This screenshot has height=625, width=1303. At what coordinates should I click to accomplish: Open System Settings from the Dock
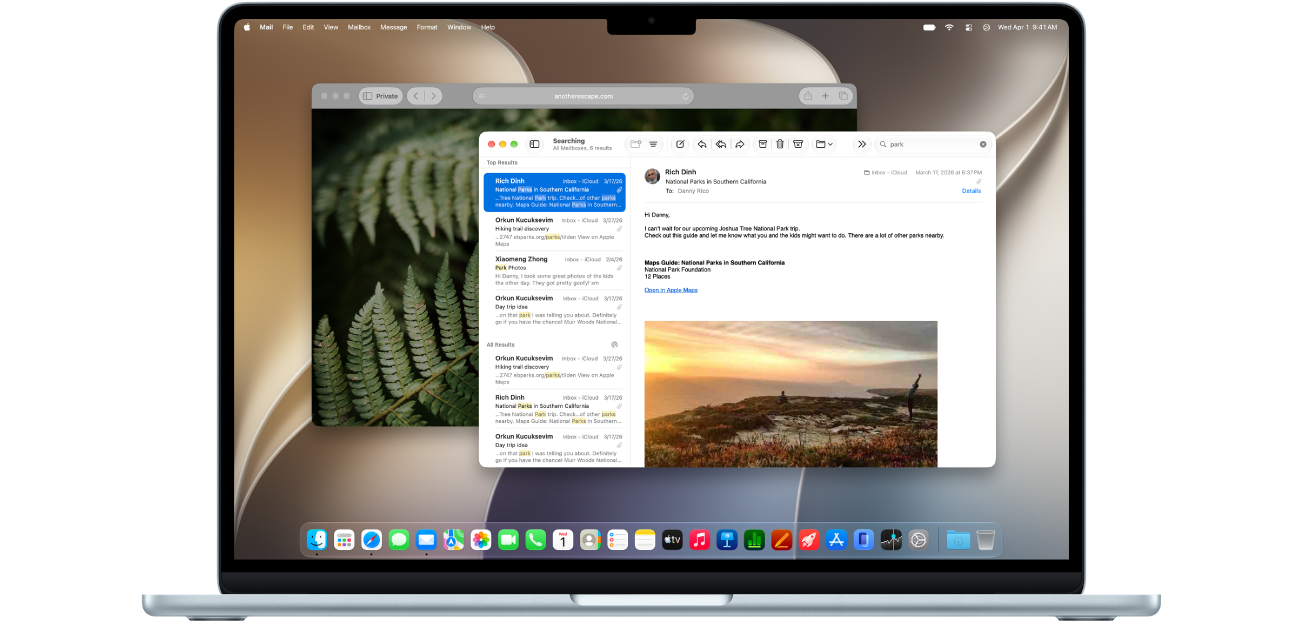918,539
